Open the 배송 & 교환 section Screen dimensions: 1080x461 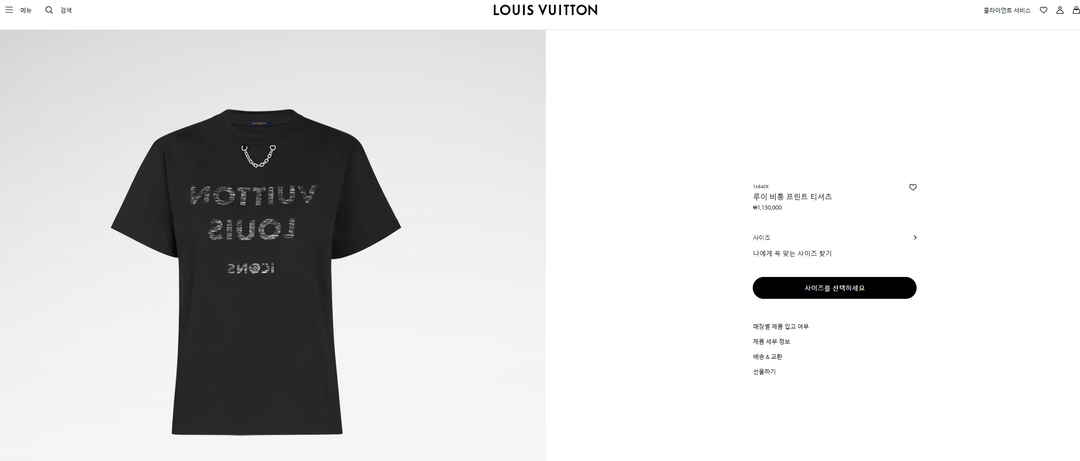tap(767, 357)
